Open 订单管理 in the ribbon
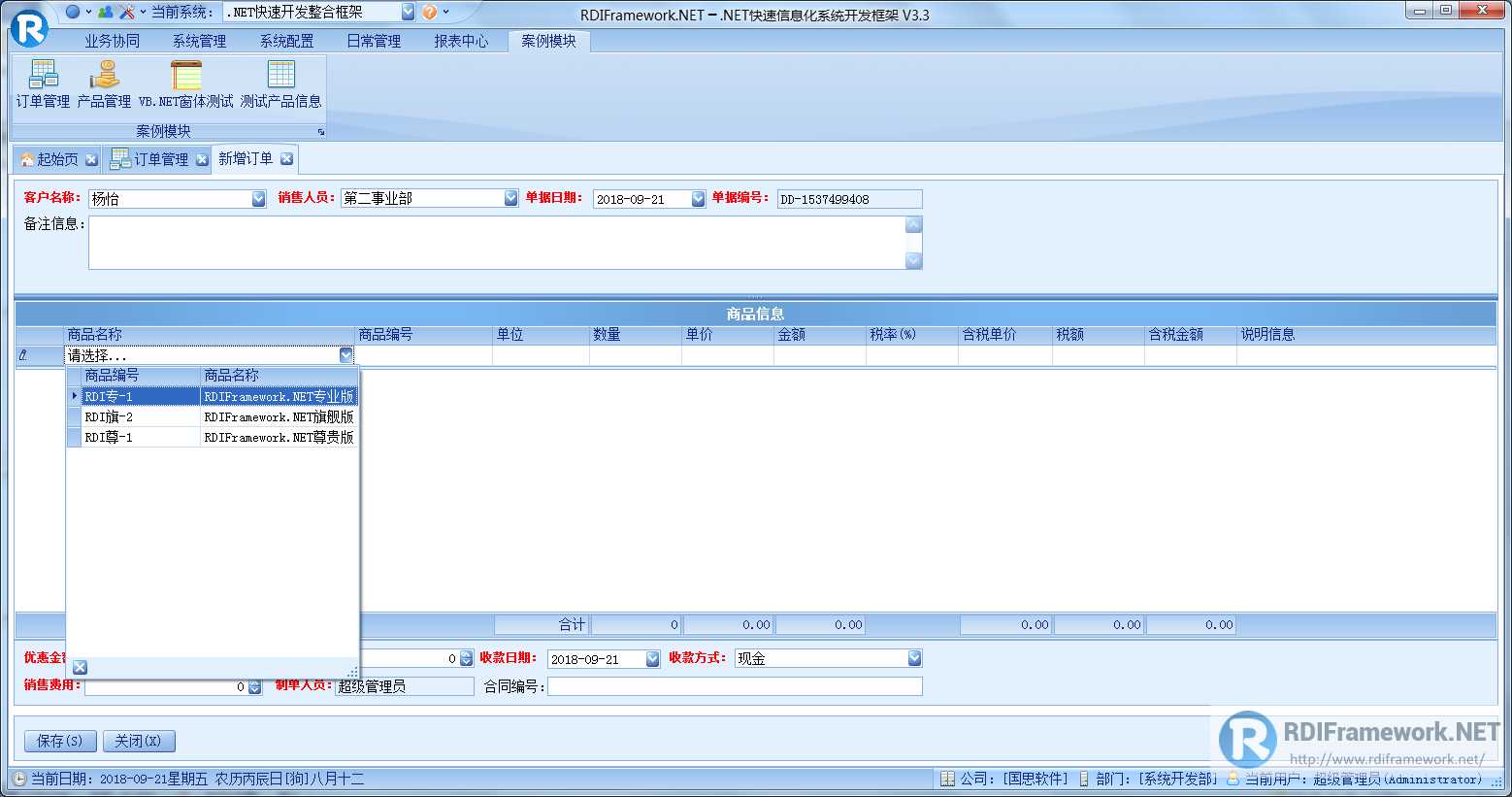 pyautogui.click(x=43, y=83)
